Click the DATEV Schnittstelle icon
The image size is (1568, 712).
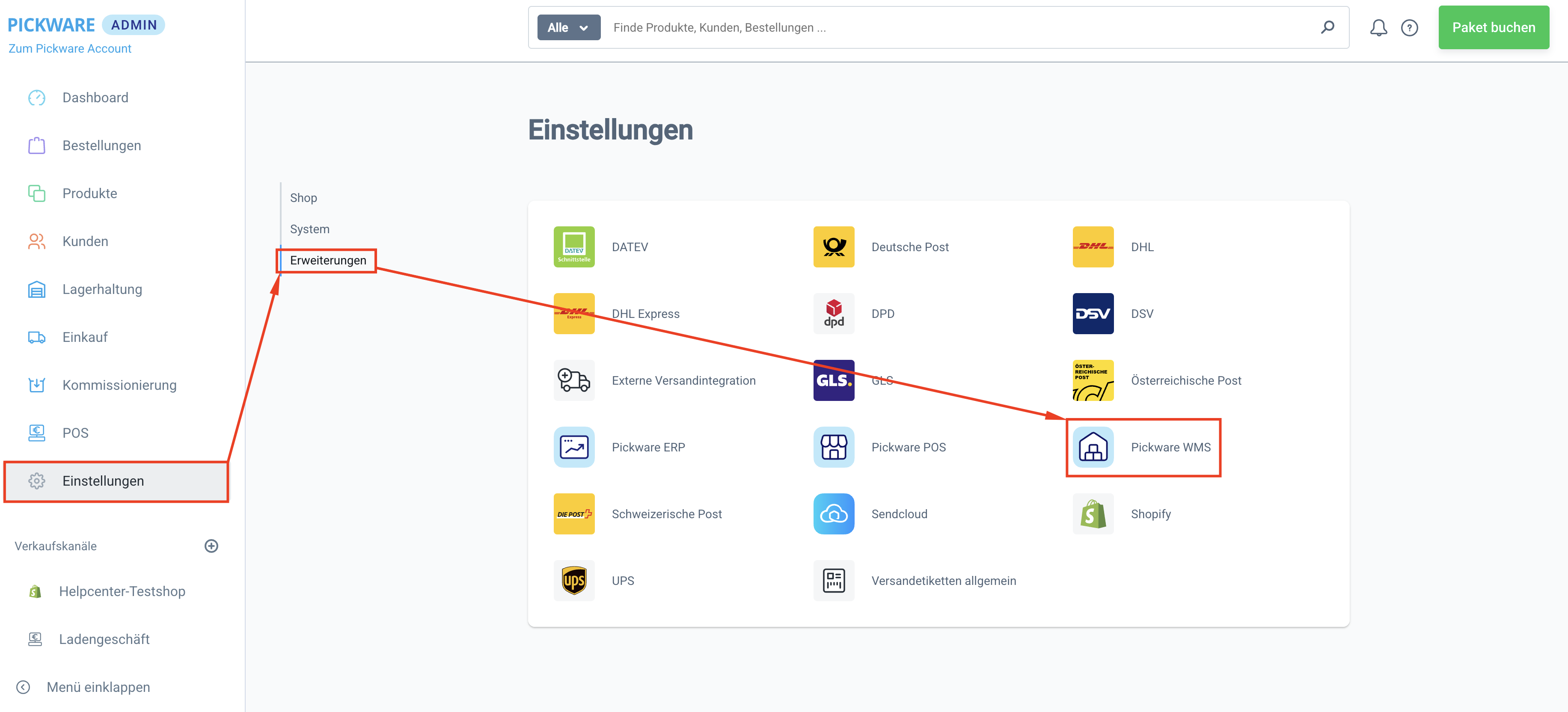pyautogui.click(x=573, y=247)
